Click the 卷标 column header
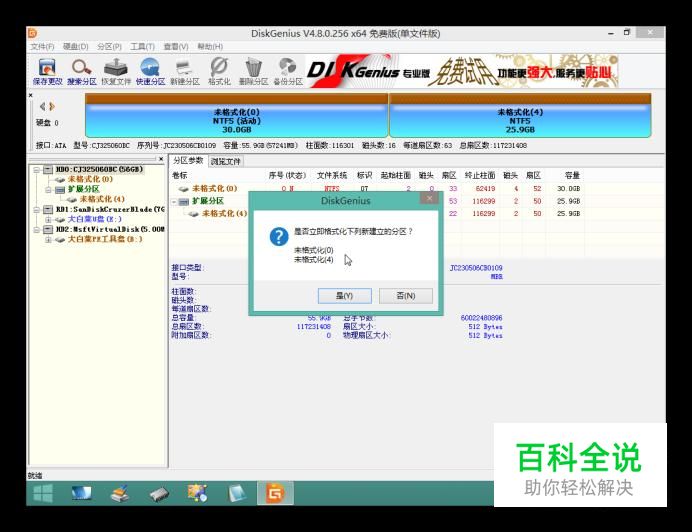692x532 pixels. click(x=180, y=176)
